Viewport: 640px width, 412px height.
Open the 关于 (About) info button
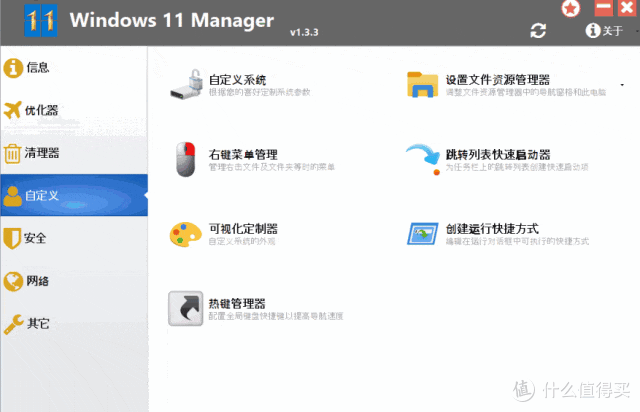coord(604,31)
